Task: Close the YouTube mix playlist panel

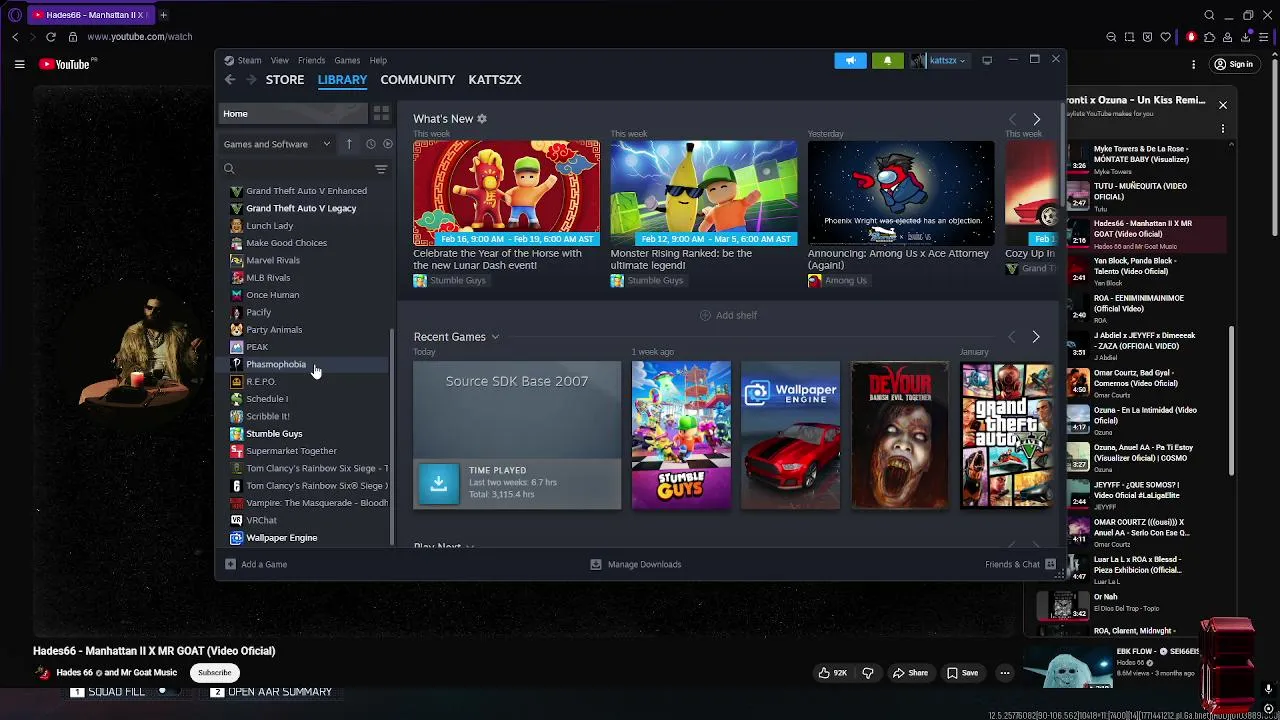Action: tap(1222, 104)
